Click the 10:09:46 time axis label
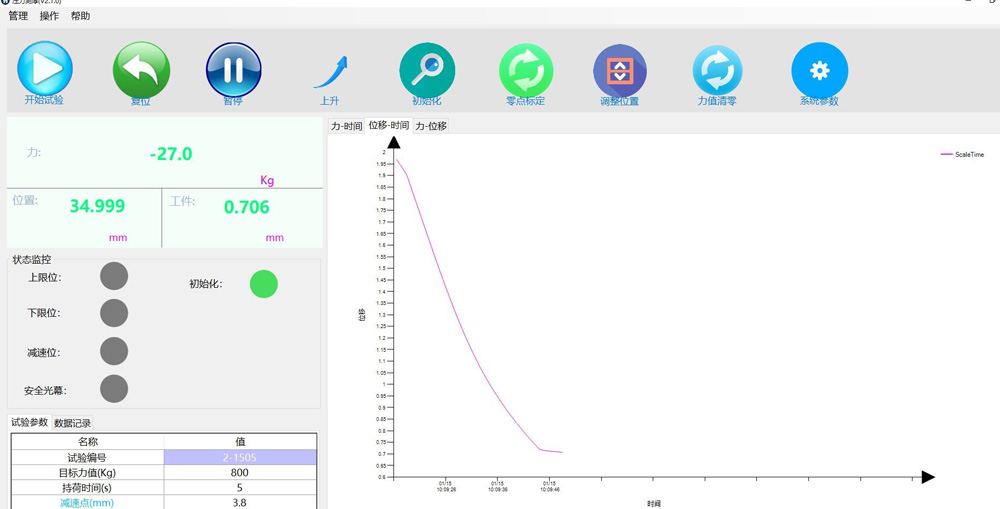1000x509 pixels. point(550,487)
